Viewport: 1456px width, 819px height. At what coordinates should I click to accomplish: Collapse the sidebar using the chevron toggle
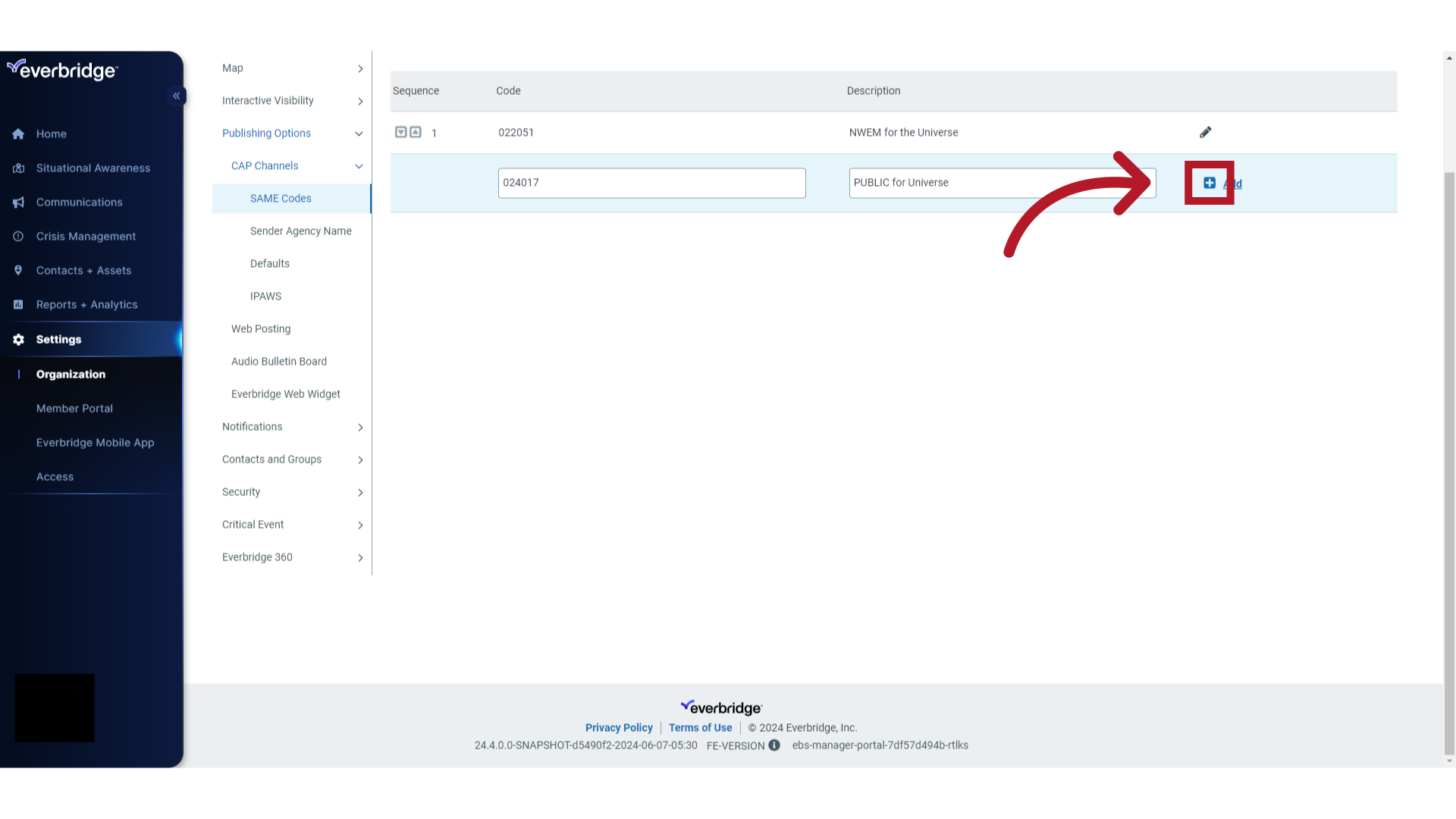click(x=177, y=96)
